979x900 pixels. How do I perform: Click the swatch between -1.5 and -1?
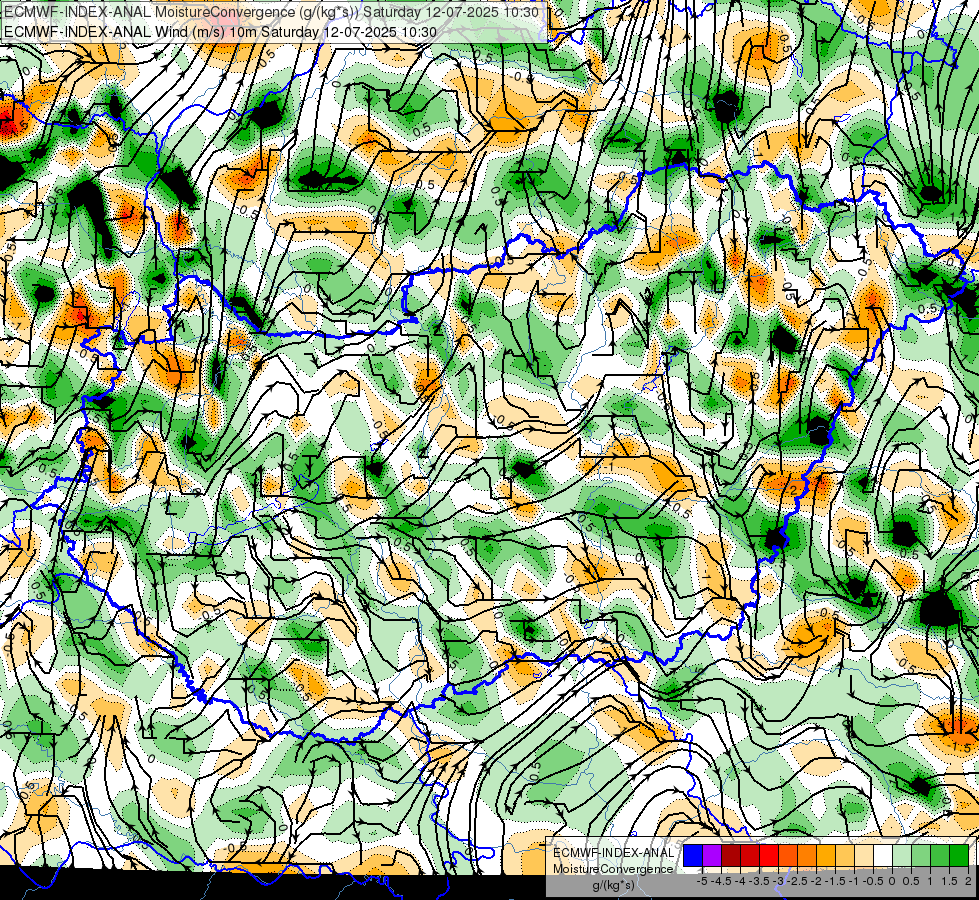point(845,855)
